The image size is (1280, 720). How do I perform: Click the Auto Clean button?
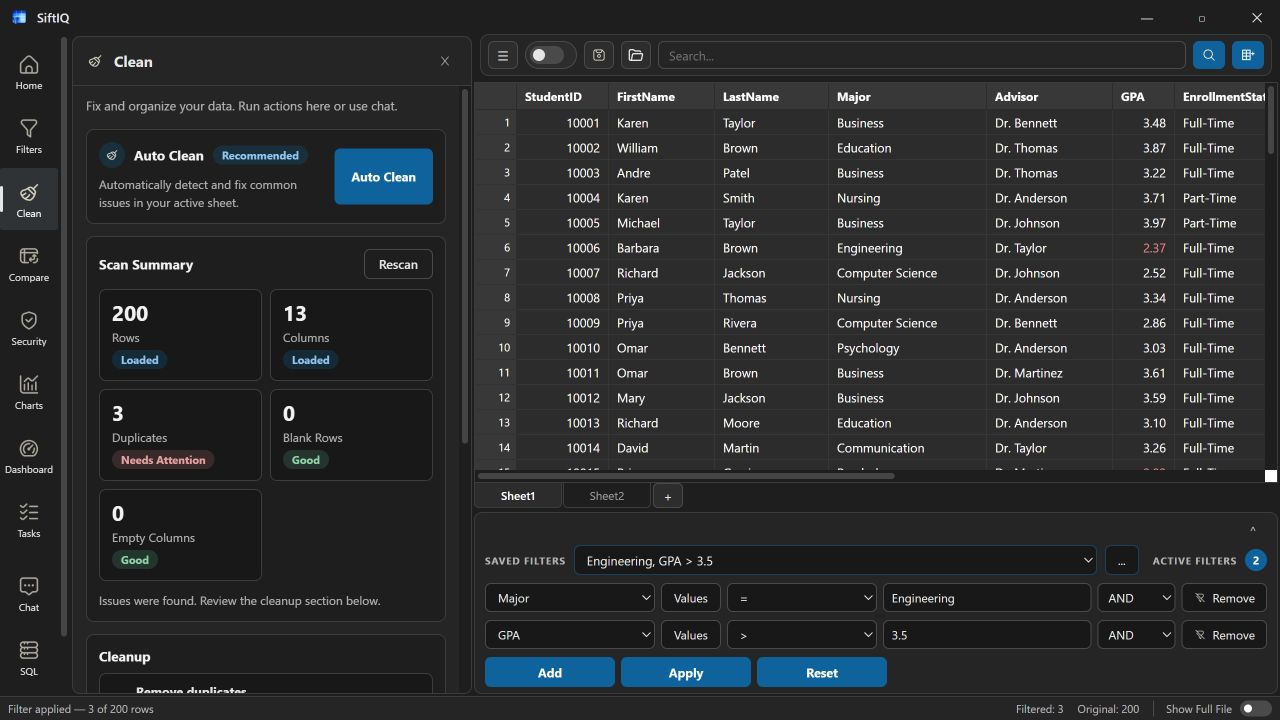[x=383, y=176]
